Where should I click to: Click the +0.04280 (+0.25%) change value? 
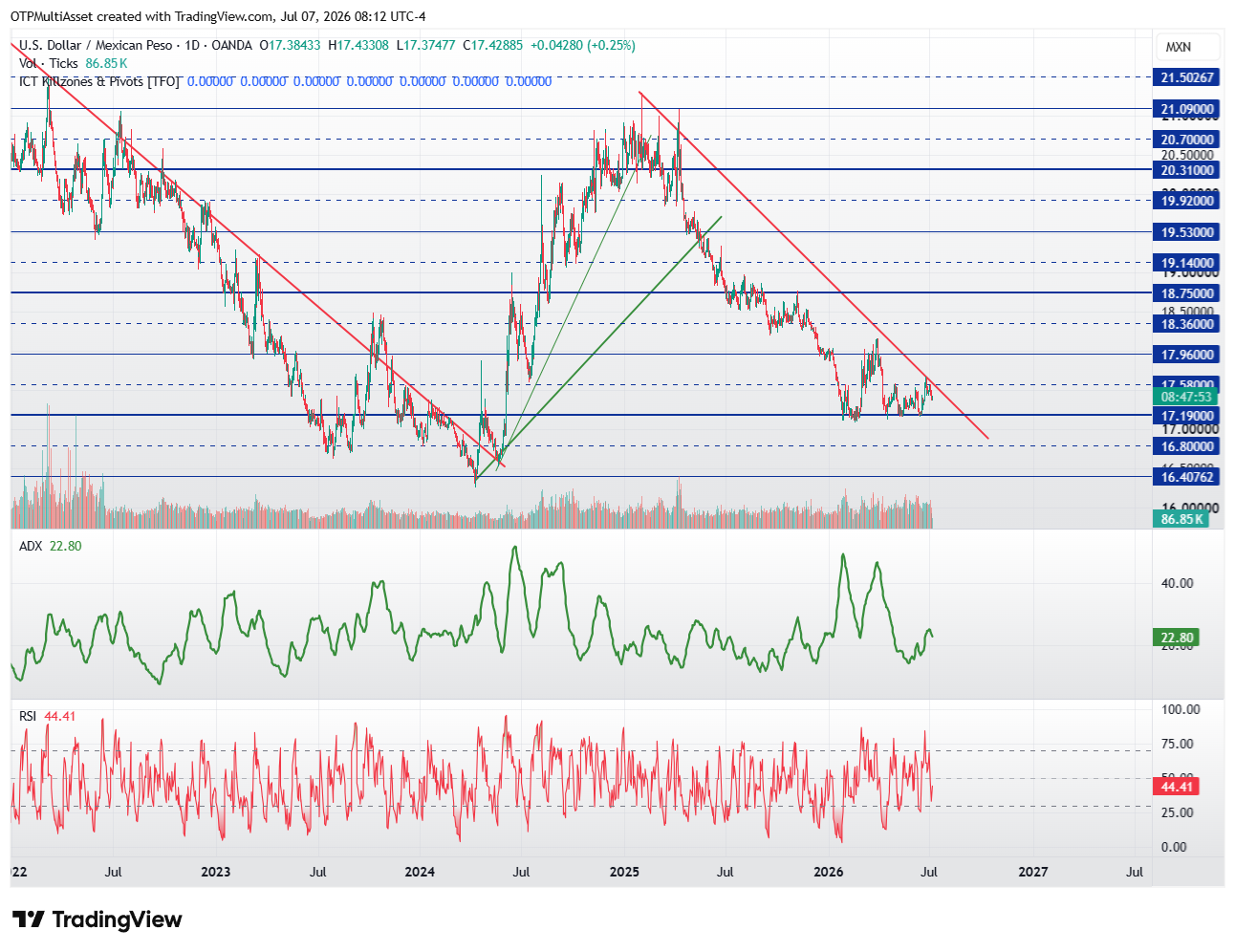click(583, 45)
